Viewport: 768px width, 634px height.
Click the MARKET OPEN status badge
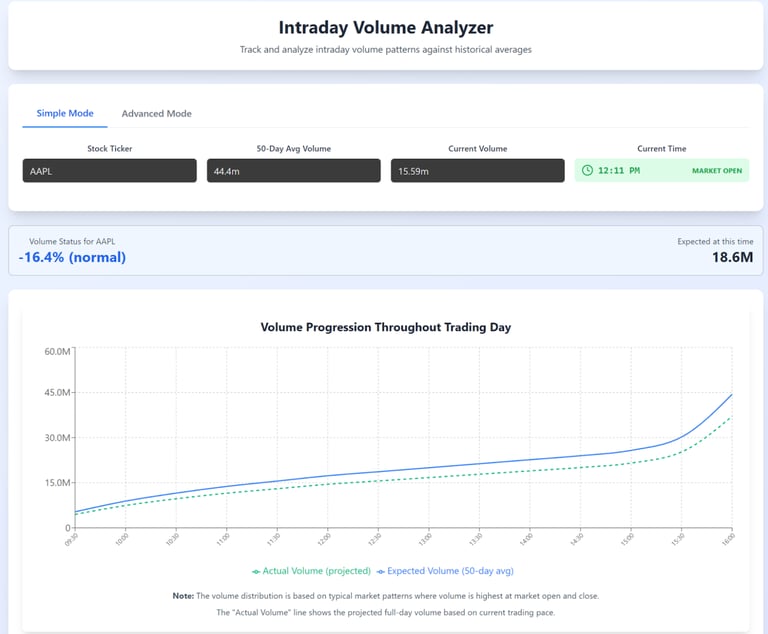tap(717, 171)
